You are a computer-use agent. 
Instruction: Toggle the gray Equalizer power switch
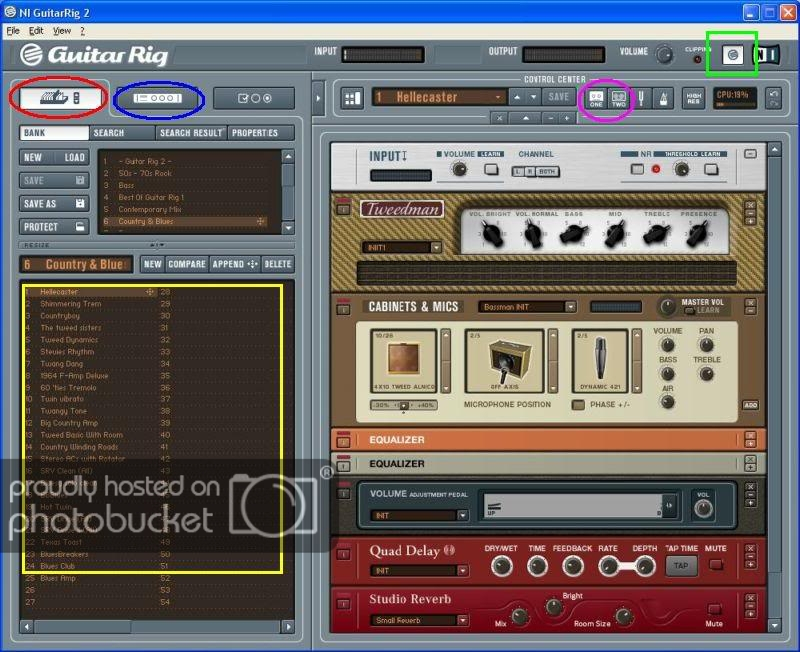pyautogui.click(x=343, y=465)
